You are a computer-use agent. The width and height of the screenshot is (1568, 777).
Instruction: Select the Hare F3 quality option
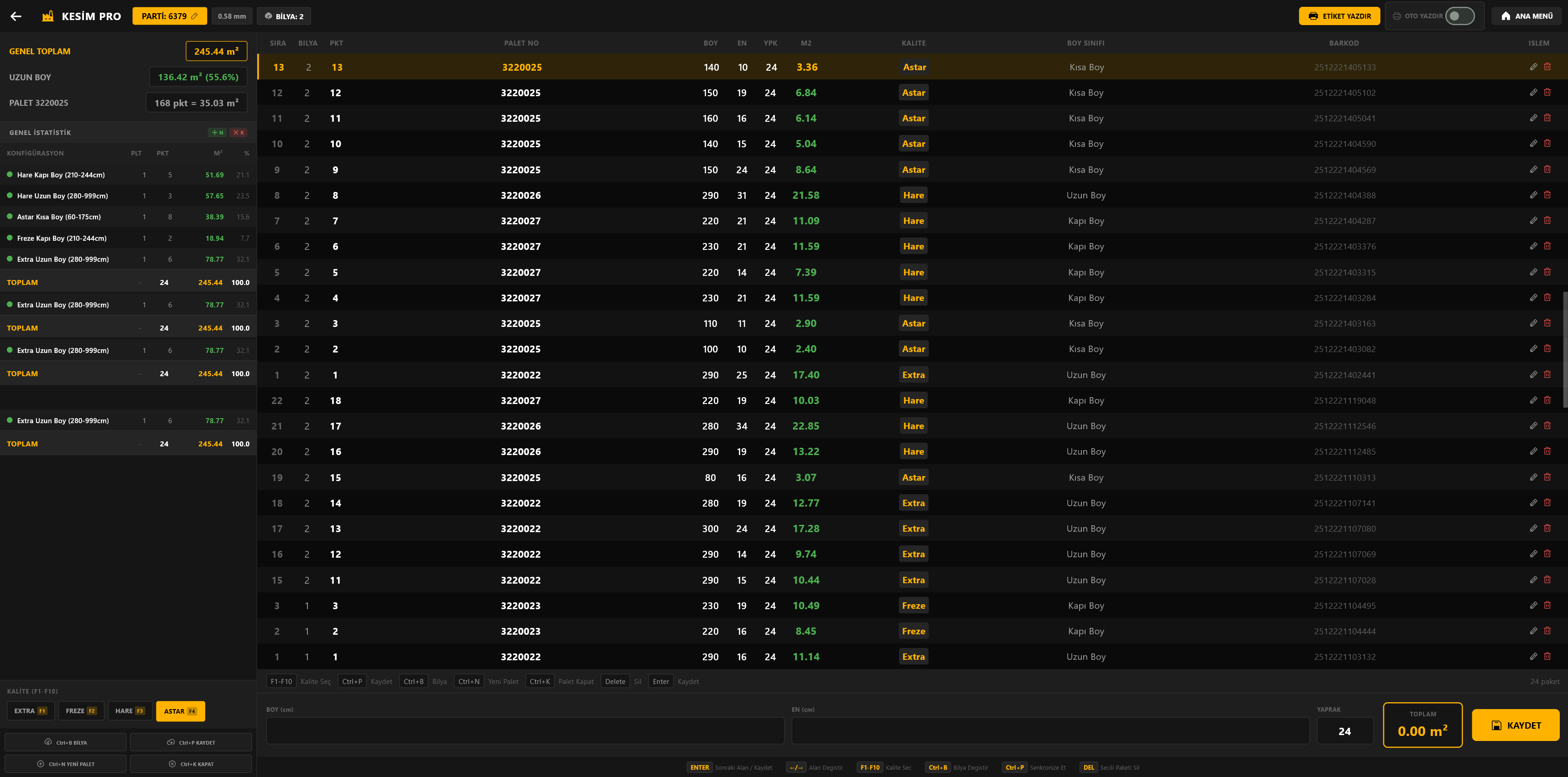click(x=130, y=711)
